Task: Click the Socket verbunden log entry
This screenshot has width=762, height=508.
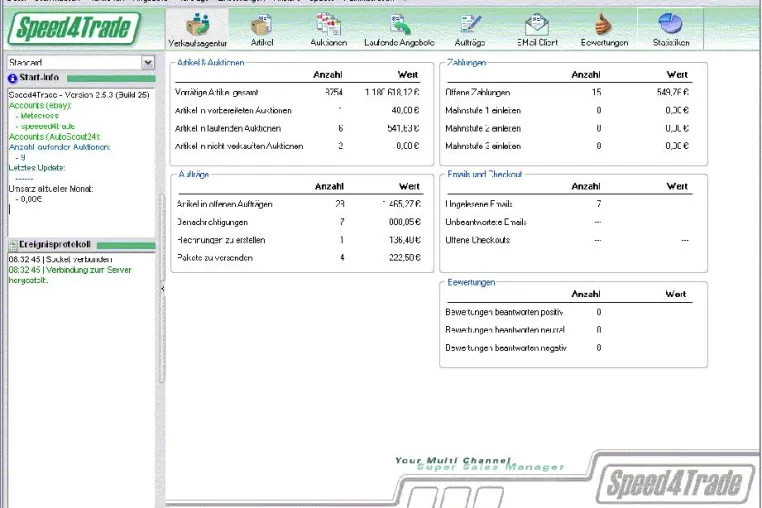Action: coord(60,259)
